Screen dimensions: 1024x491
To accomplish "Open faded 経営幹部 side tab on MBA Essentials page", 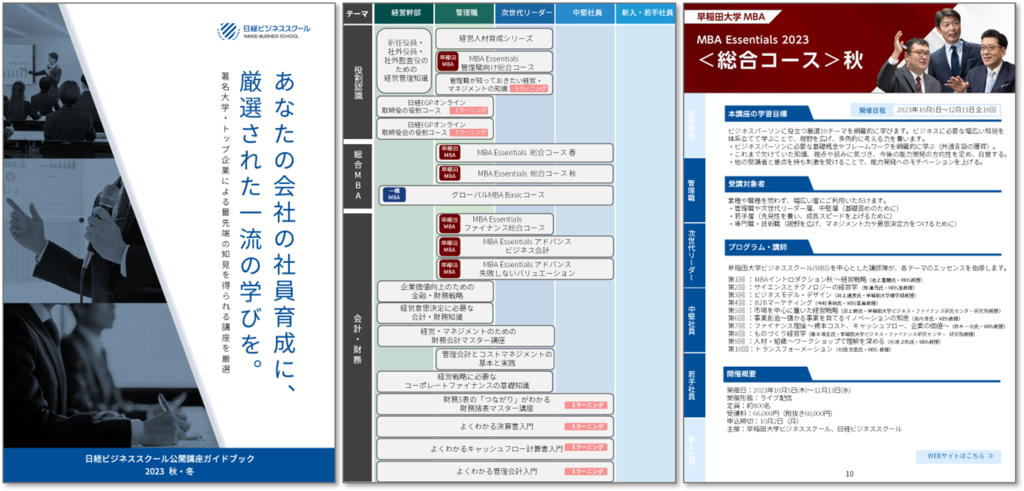I will [694, 124].
